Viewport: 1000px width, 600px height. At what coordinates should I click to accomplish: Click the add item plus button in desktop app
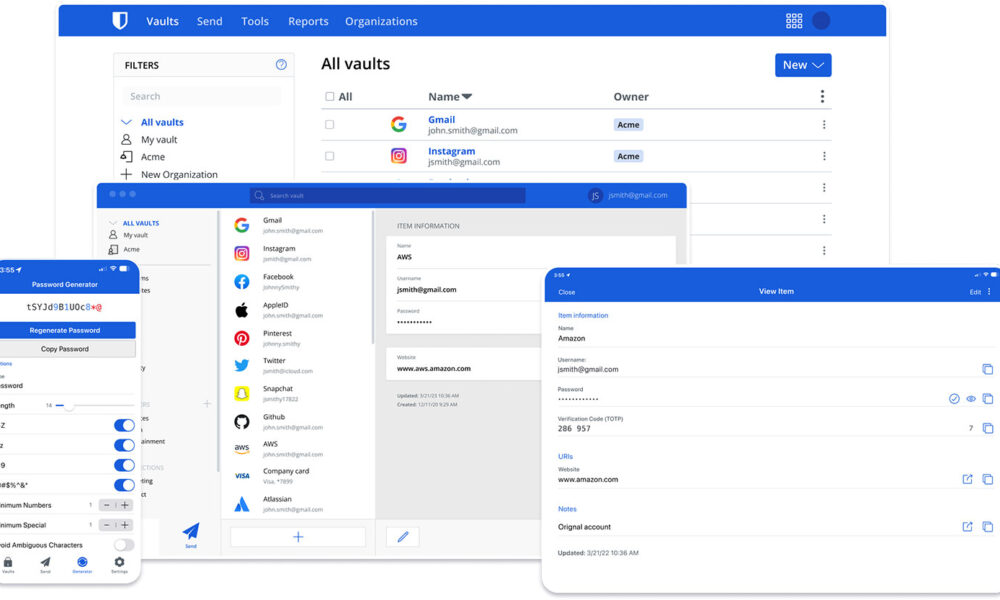(x=298, y=537)
